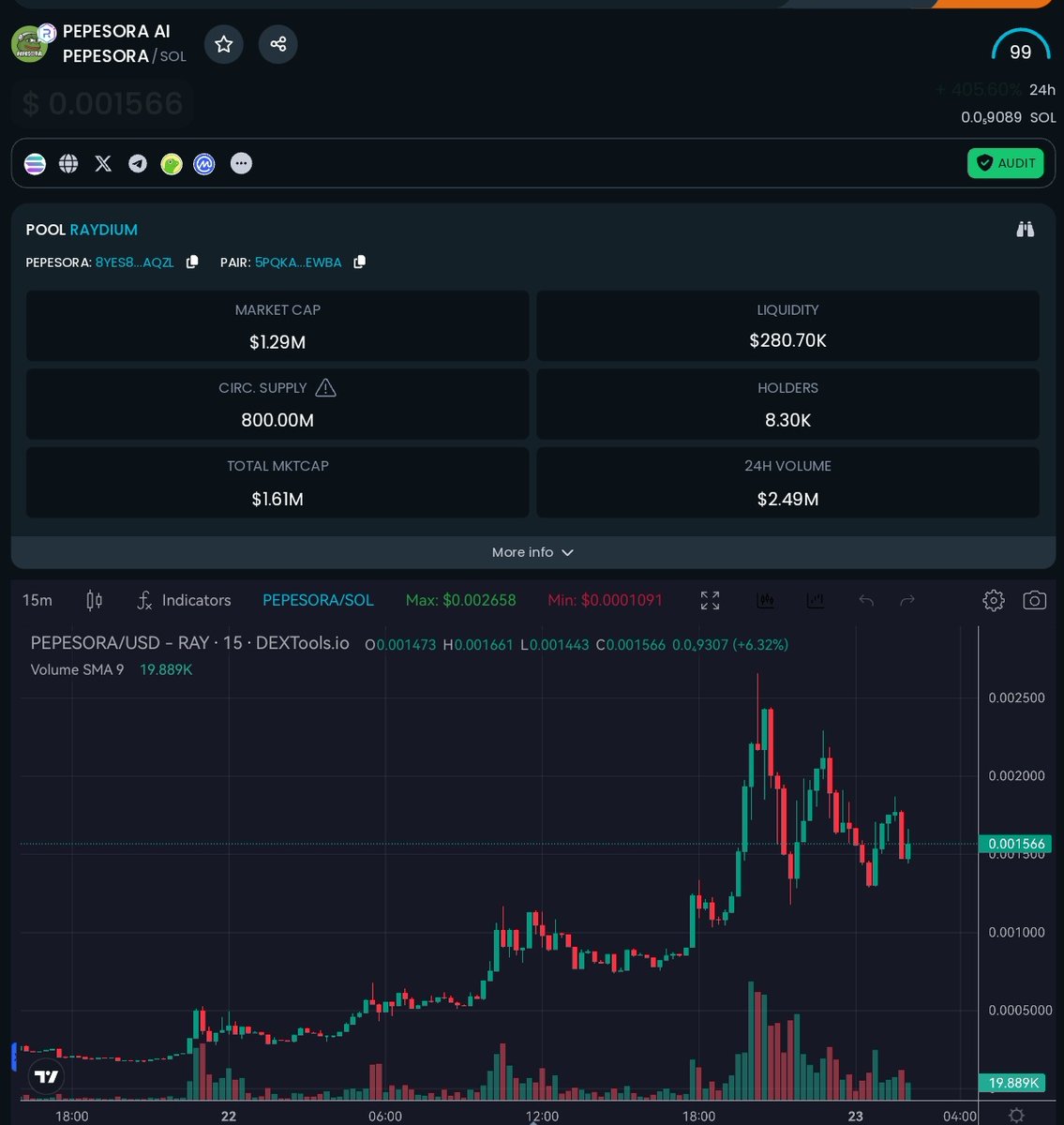Click the $ 0.001566 price display
This screenshot has width=1064, height=1125.
[103, 103]
